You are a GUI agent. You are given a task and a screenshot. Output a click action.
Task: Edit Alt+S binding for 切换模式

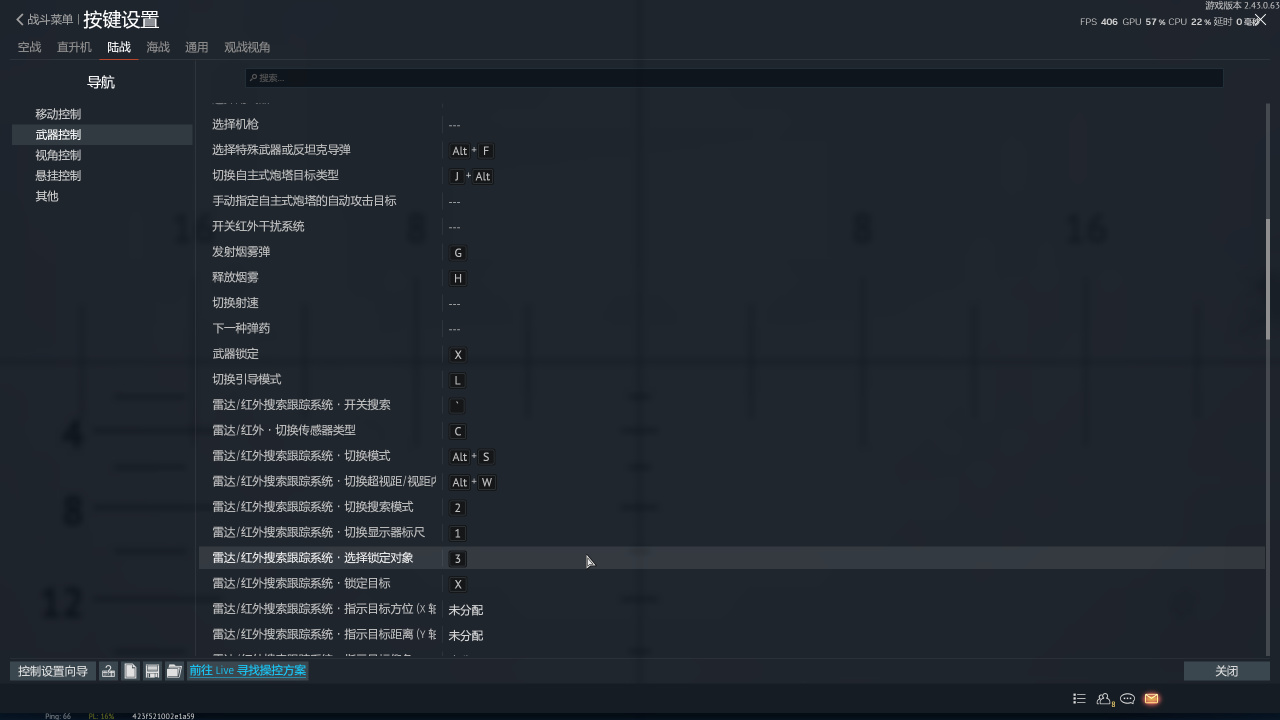[471, 457]
